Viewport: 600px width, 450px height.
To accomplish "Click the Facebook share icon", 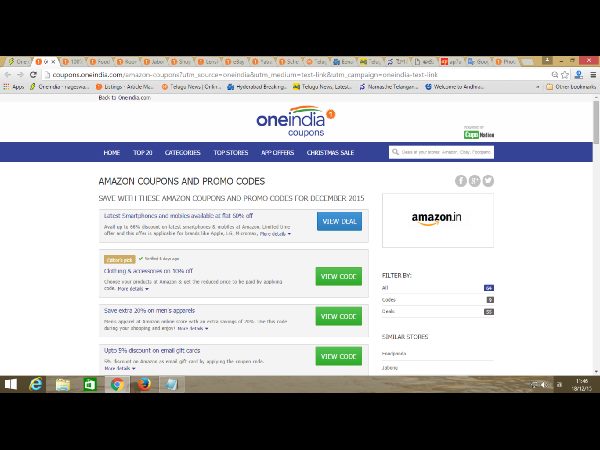I will coord(461,181).
